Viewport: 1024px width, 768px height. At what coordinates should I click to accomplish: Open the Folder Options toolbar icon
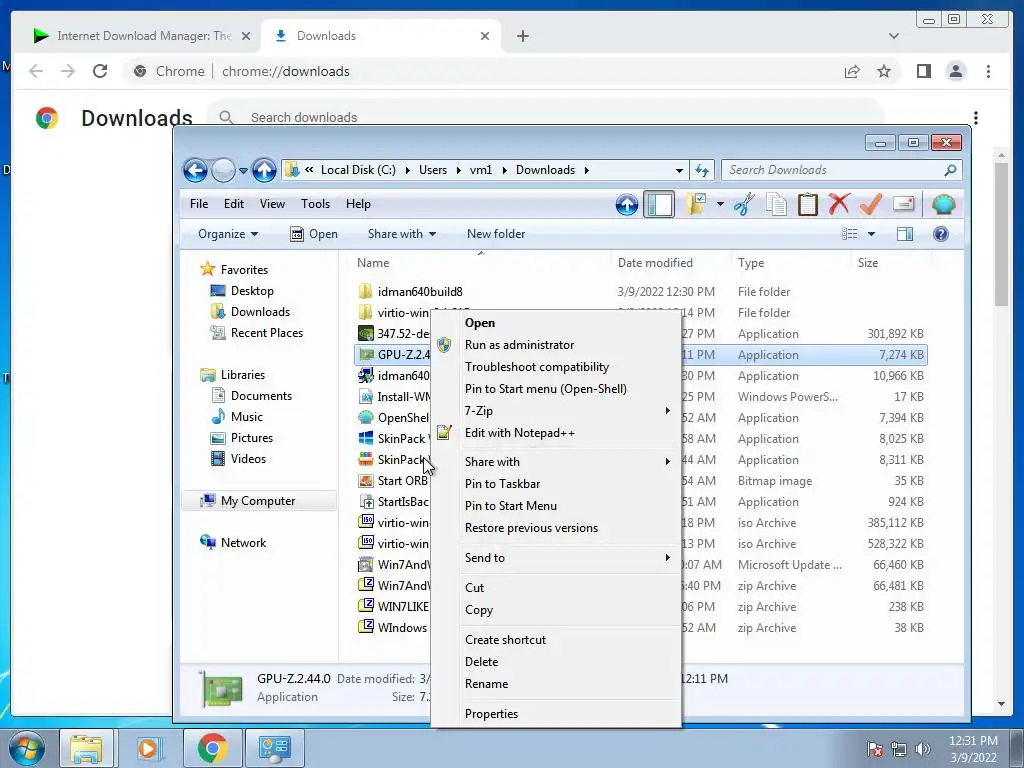coord(696,204)
